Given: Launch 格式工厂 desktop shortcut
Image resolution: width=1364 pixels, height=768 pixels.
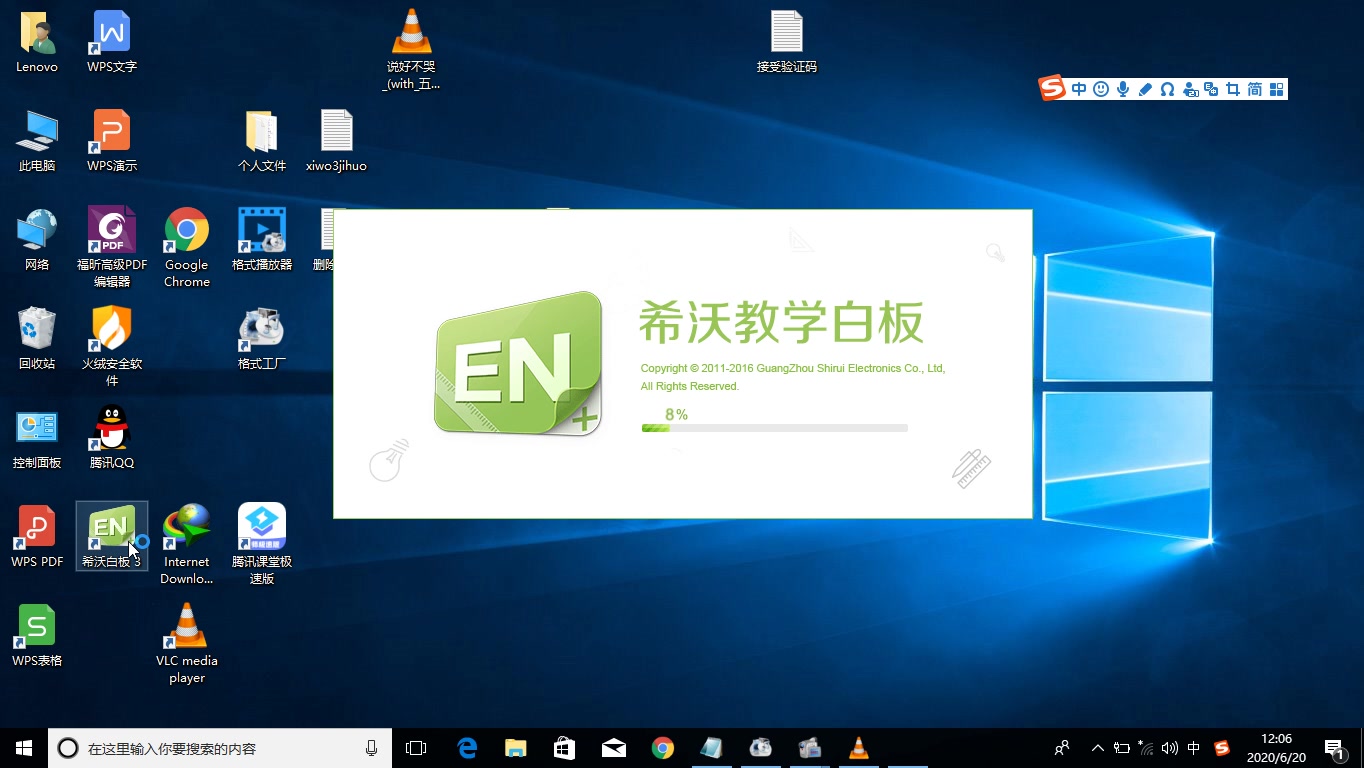Looking at the screenshot, I should point(262,339).
